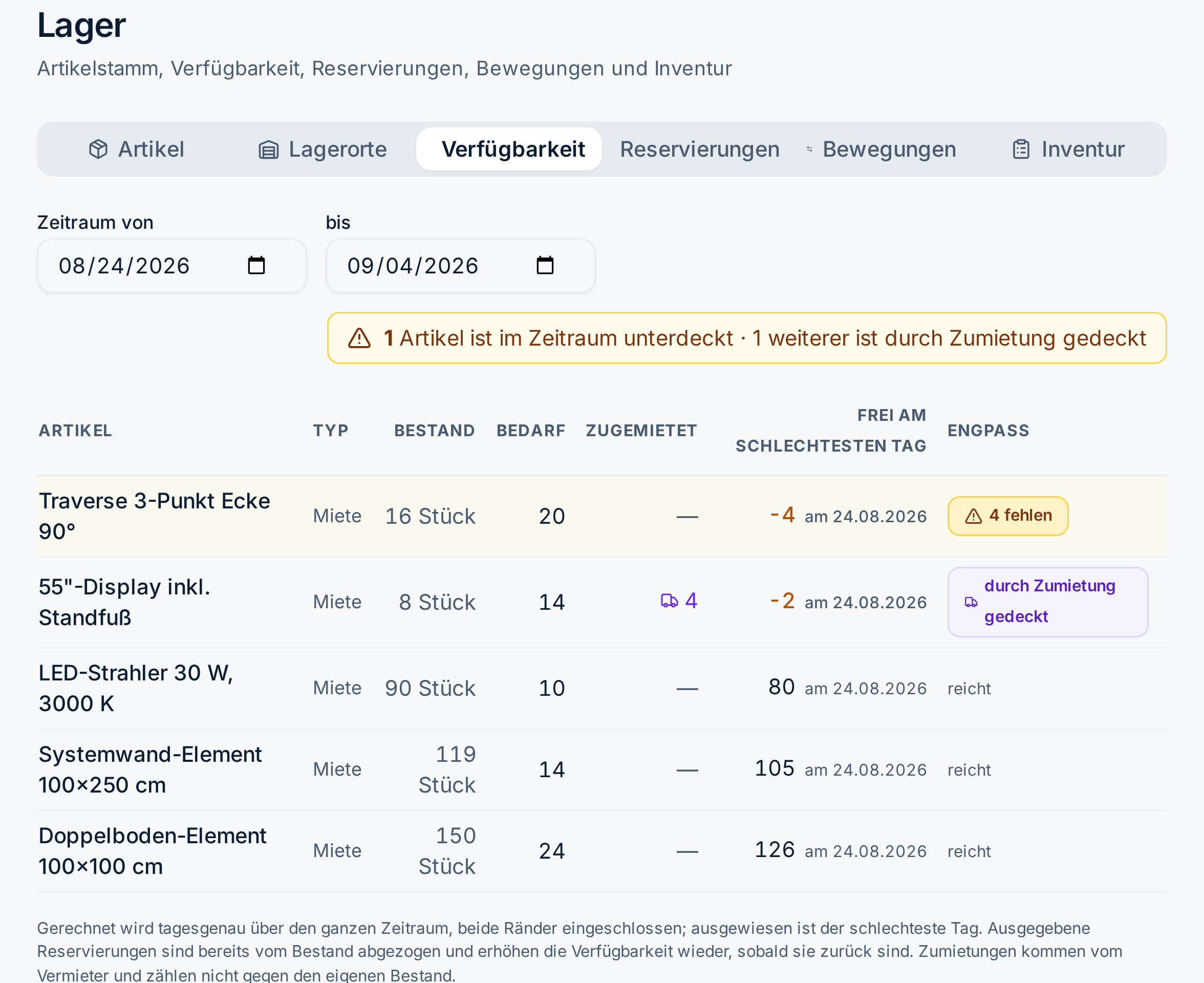The width and height of the screenshot is (1204, 983).
Task: Click 126 free value for Doppelboden-Element
Action: (x=775, y=850)
